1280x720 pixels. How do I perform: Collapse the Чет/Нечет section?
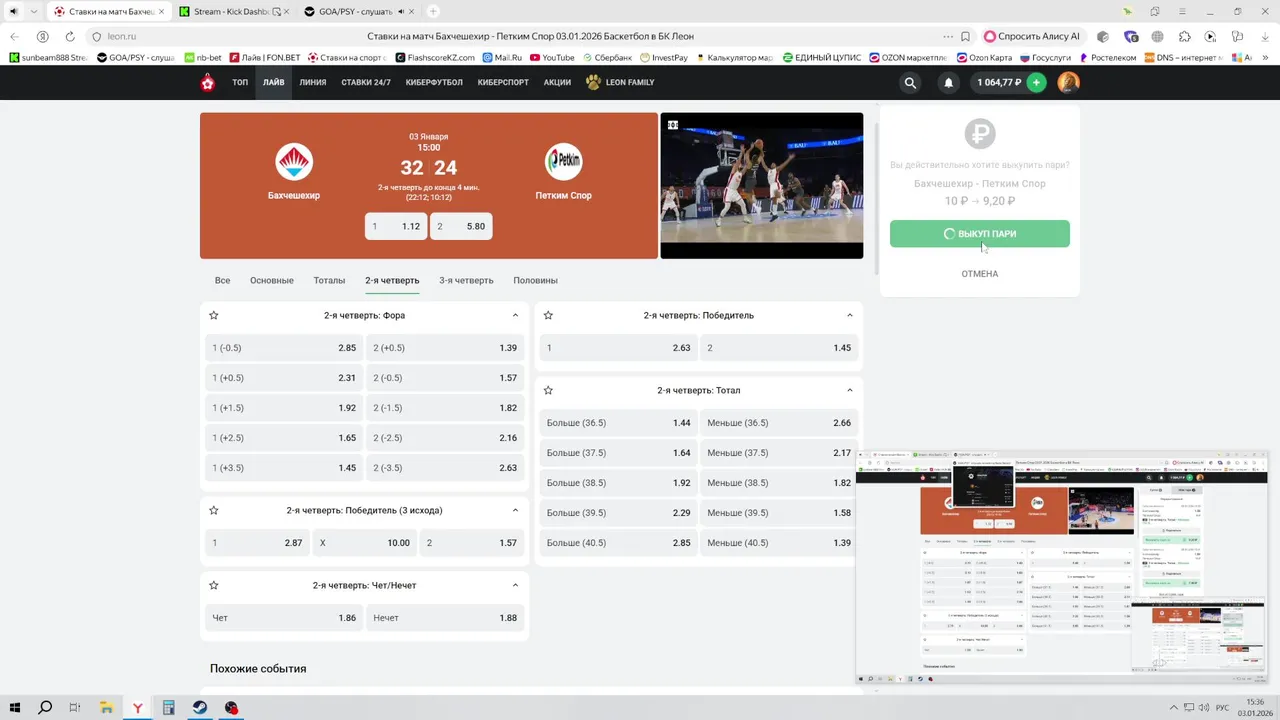[515, 585]
